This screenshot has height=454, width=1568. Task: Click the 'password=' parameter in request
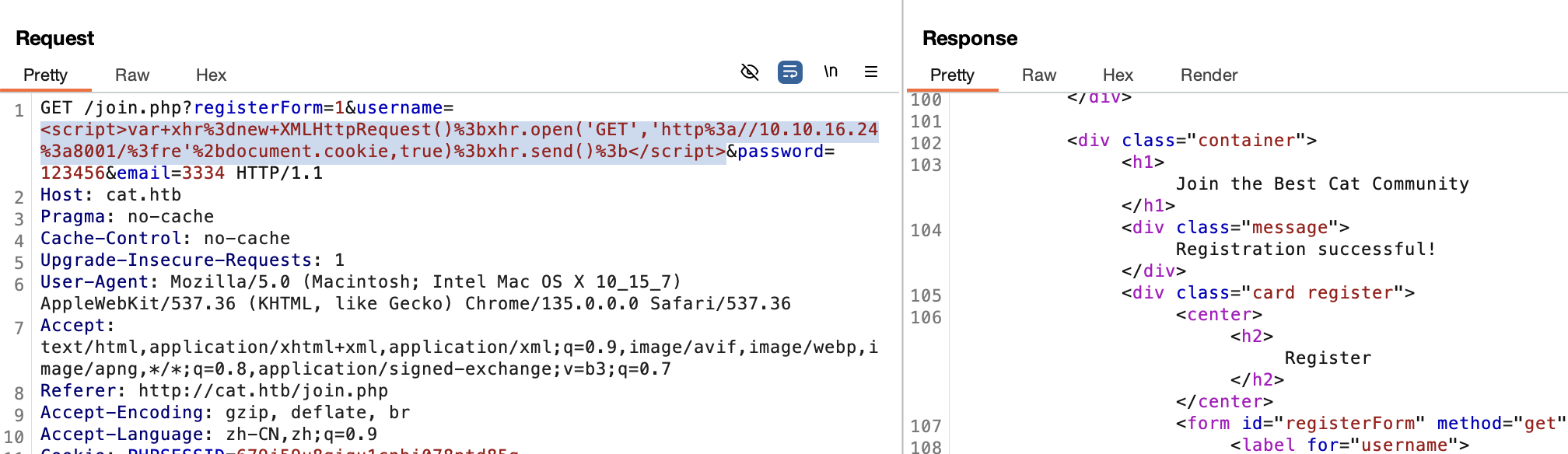click(x=786, y=152)
